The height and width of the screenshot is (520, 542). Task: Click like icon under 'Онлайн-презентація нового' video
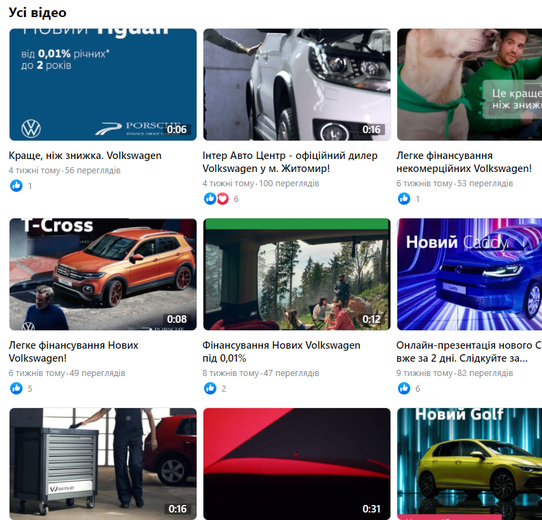click(x=404, y=388)
